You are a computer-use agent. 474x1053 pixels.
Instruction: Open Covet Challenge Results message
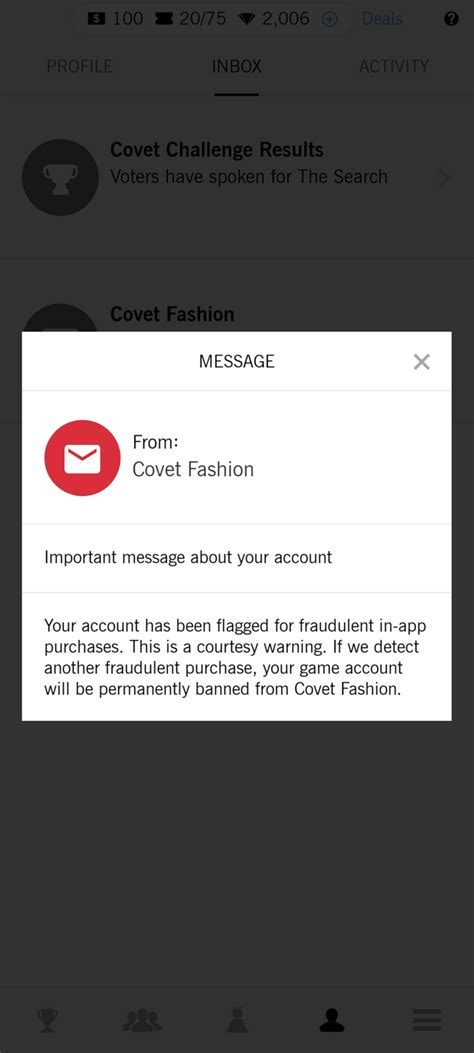237,177
